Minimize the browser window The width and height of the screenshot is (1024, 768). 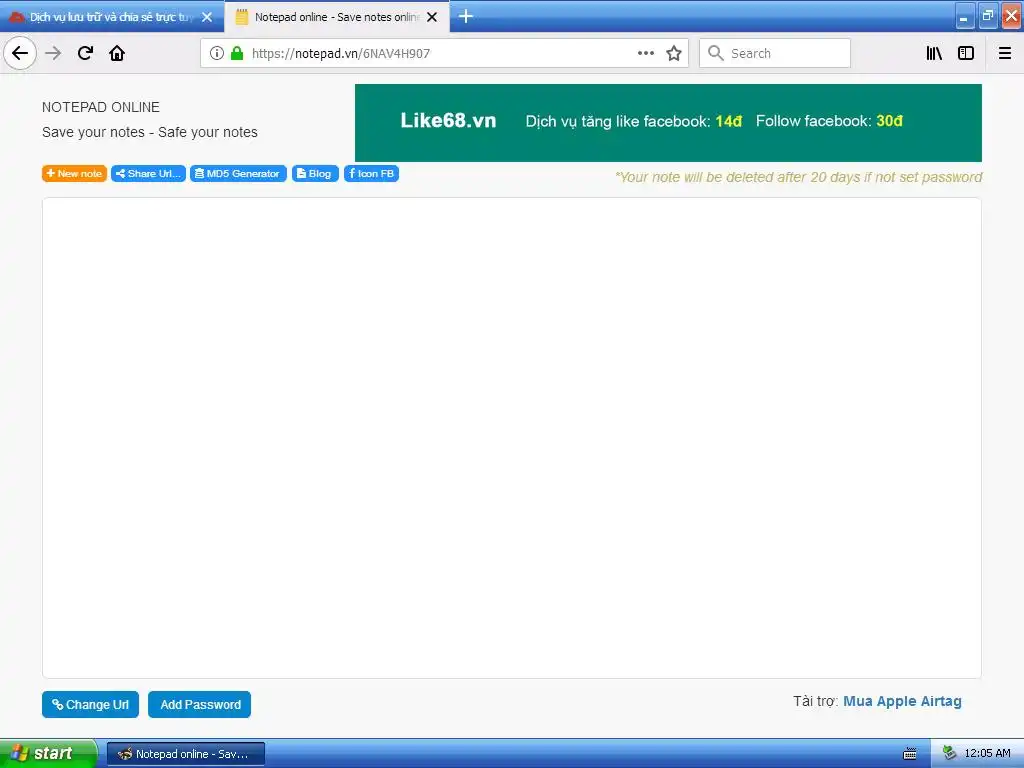tap(964, 16)
